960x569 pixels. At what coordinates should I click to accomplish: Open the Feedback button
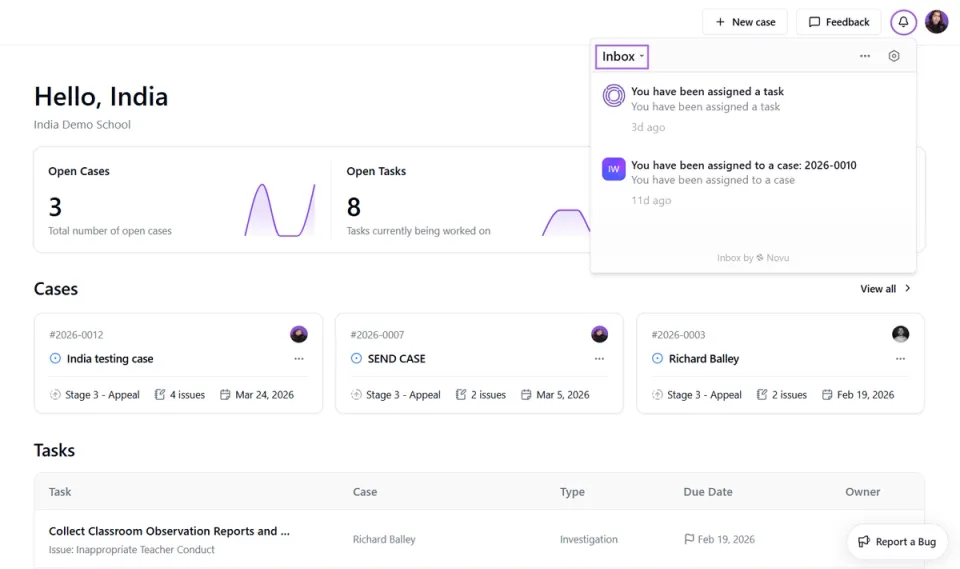[x=838, y=22]
